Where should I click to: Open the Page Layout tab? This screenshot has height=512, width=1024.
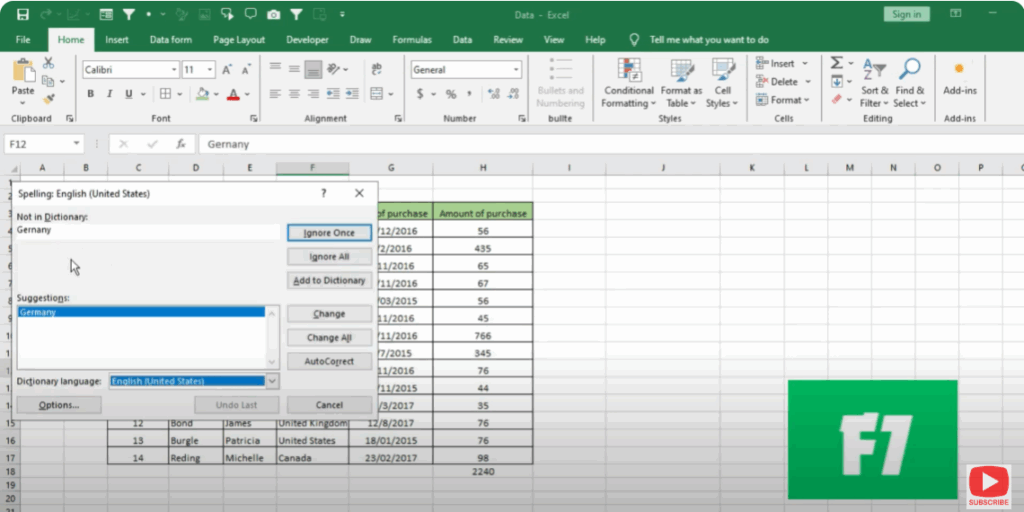point(239,40)
